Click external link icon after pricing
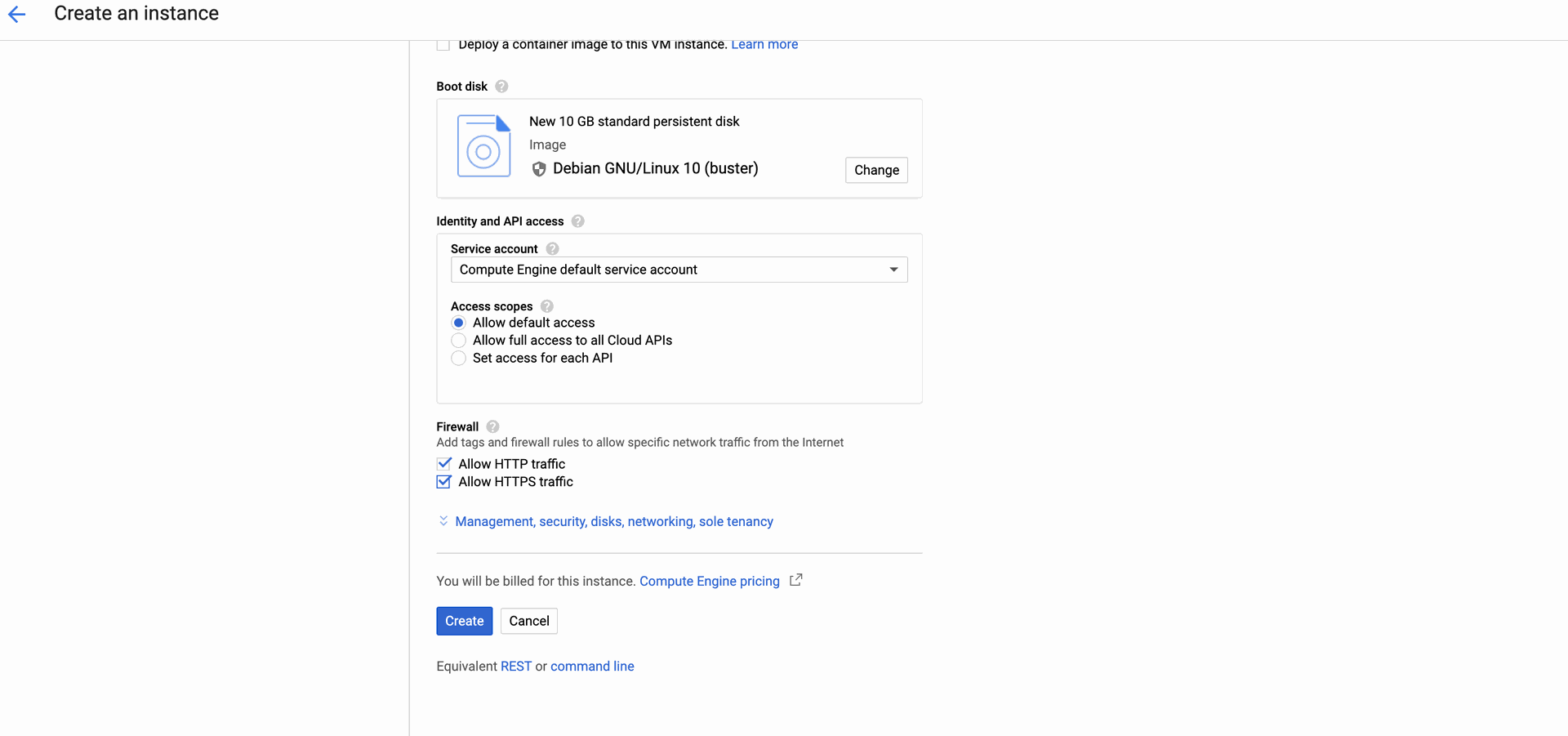 [796, 580]
